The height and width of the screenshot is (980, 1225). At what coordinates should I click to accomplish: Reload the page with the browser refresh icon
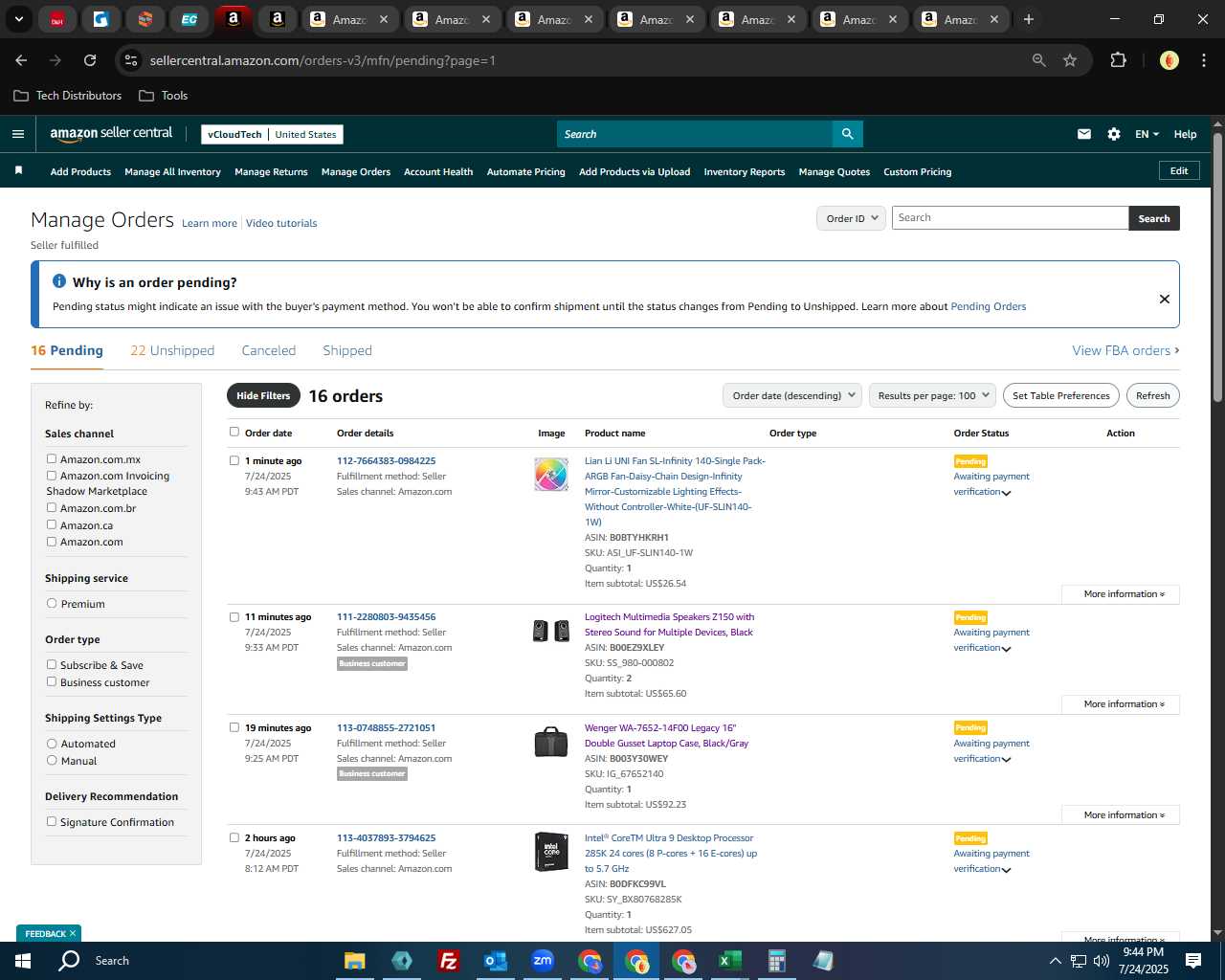pyautogui.click(x=90, y=60)
